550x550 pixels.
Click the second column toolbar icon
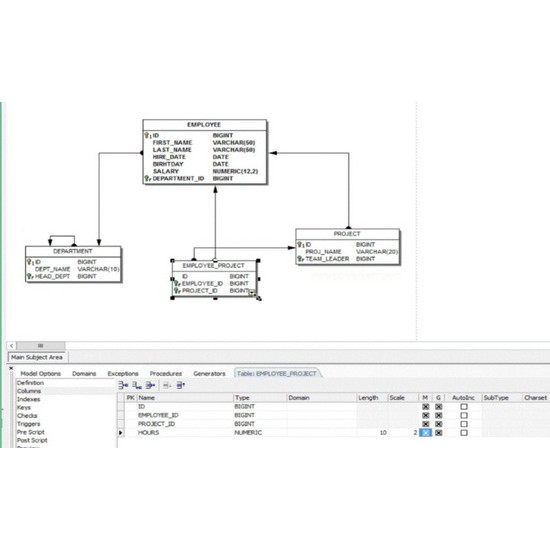pos(137,385)
